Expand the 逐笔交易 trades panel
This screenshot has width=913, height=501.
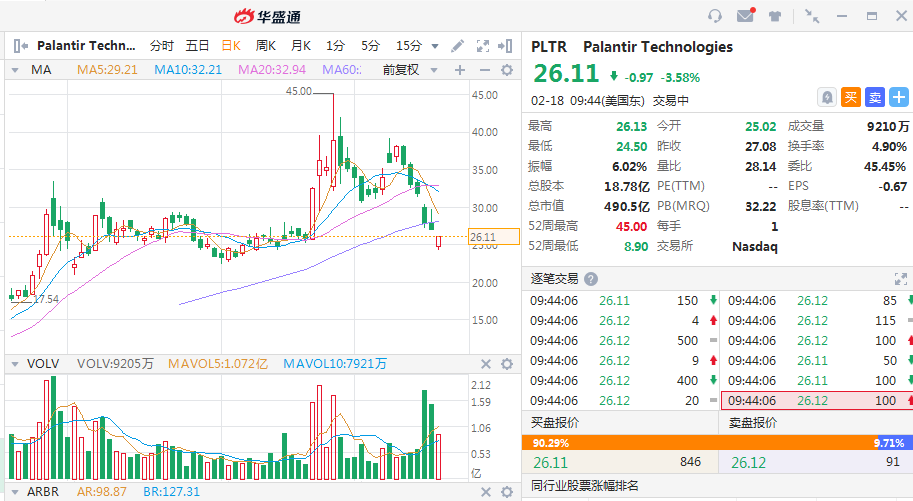(x=900, y=279)
